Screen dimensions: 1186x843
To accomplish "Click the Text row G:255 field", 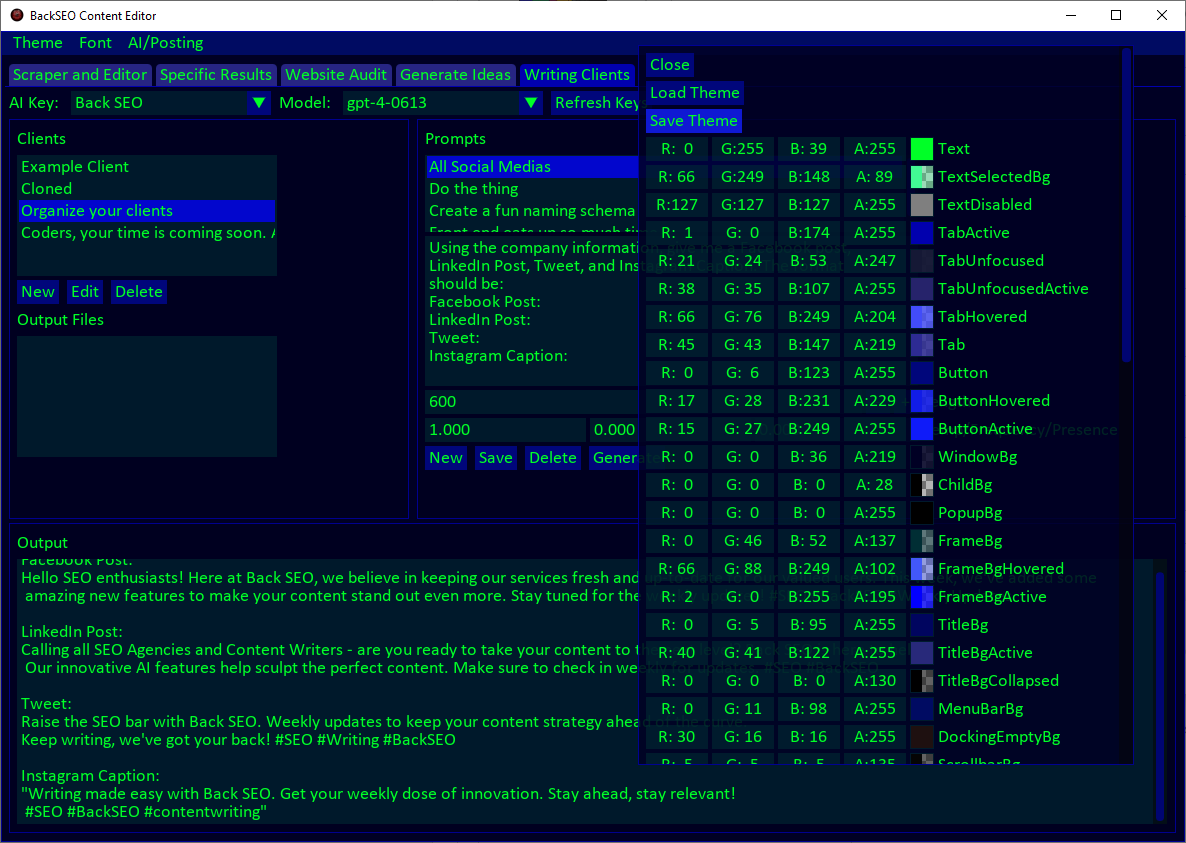I will click(x=743, y=149).
